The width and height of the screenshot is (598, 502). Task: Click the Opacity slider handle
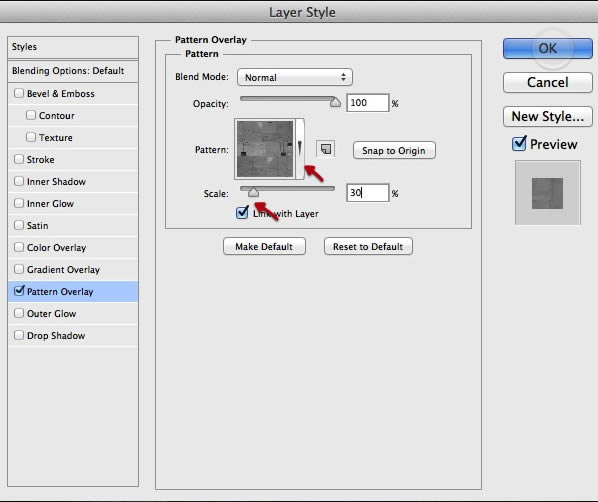tap(335, 102)
